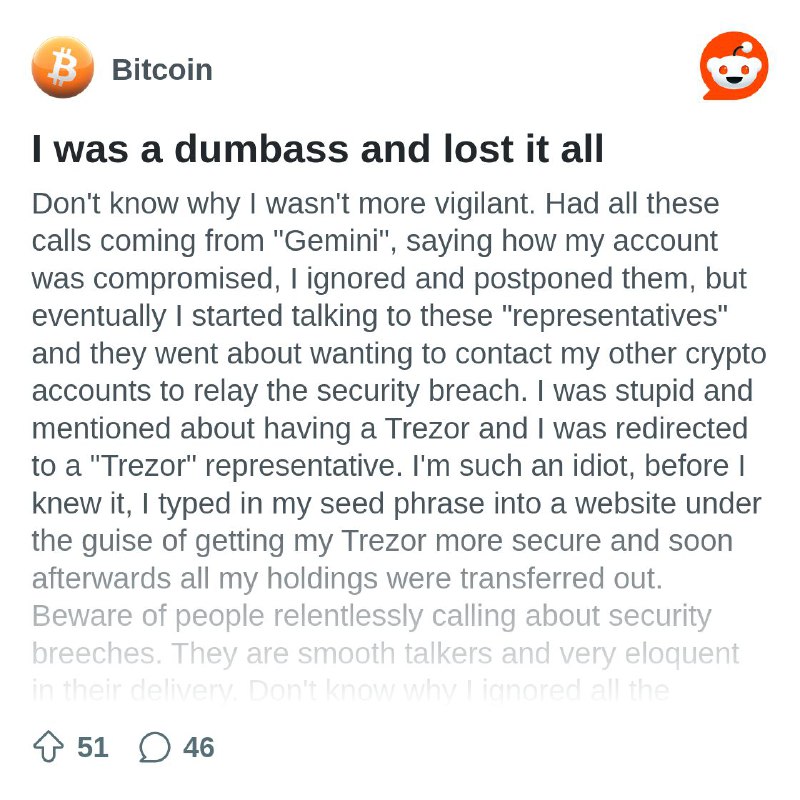This screenshot has height=800, width=800.
Task: Click 'afterwards all my holdings were transferred out'
Action: pos(347,579)
